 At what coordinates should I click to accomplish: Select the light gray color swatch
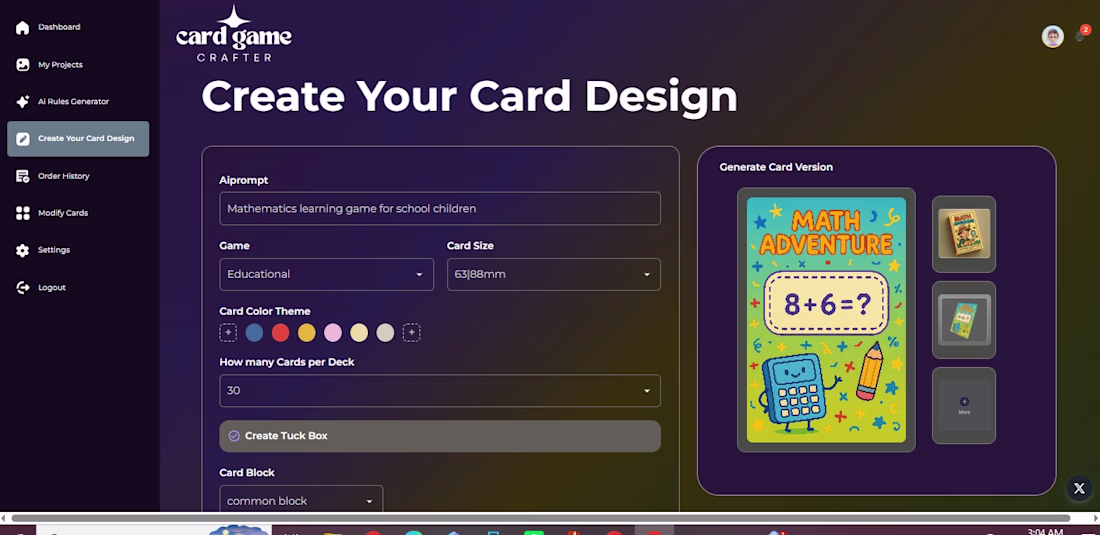[x=385, y=332]
